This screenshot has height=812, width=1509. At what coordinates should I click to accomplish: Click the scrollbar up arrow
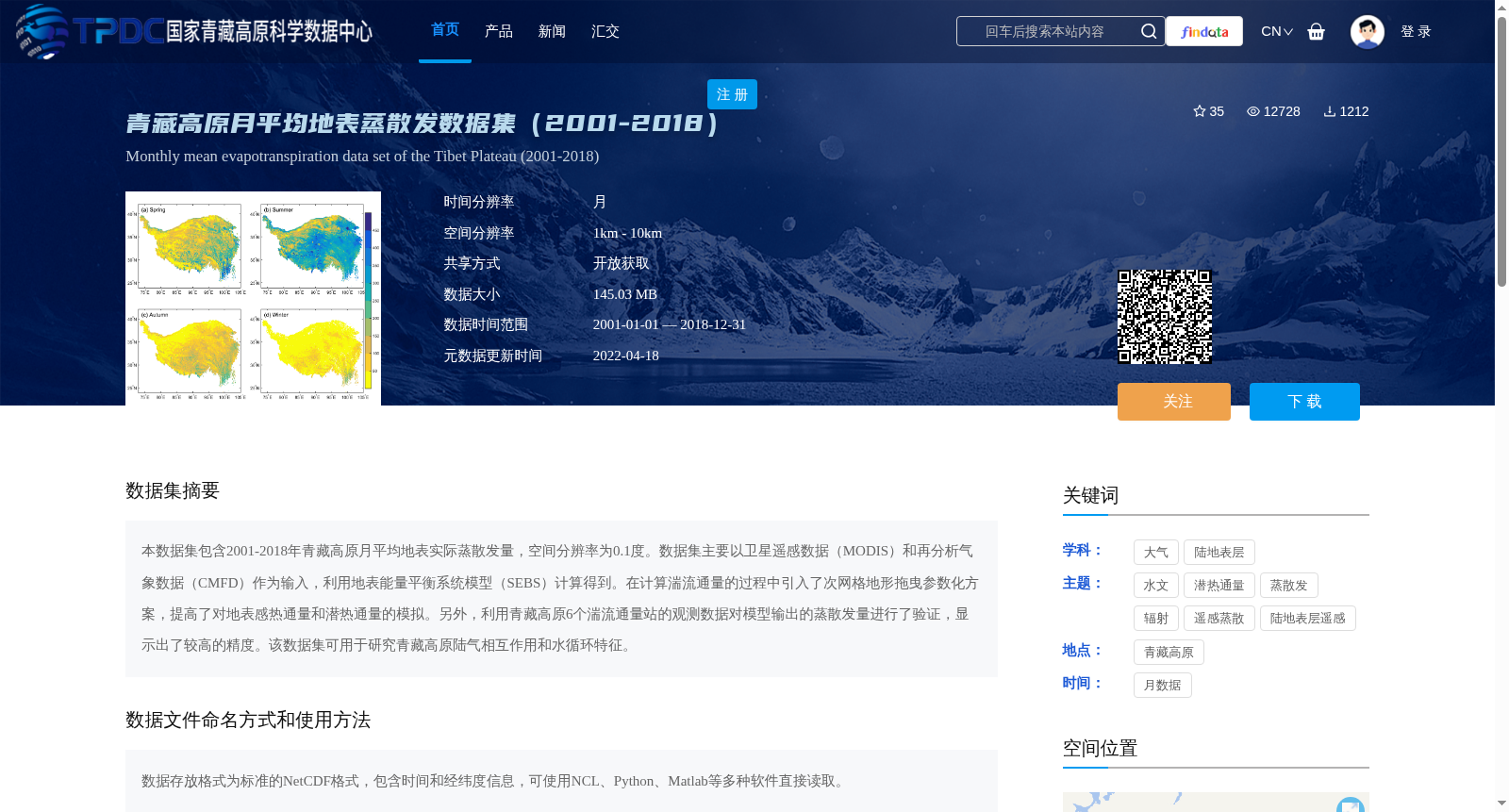(1501, 7)
